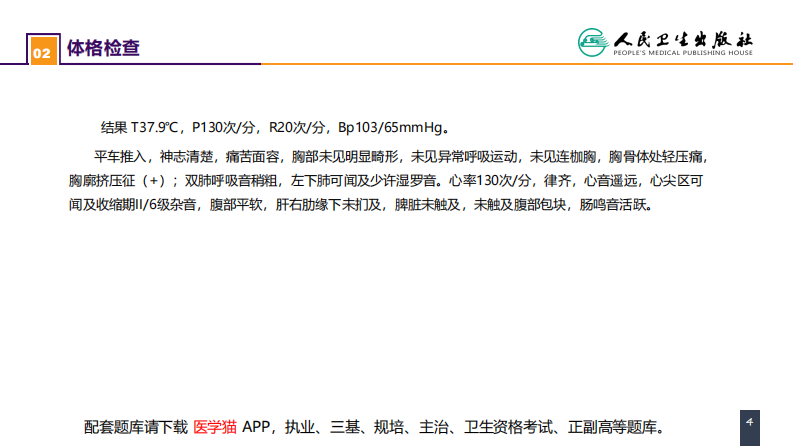
Task: Click the word APP in the footer
Action: click(x=257, y=426)
